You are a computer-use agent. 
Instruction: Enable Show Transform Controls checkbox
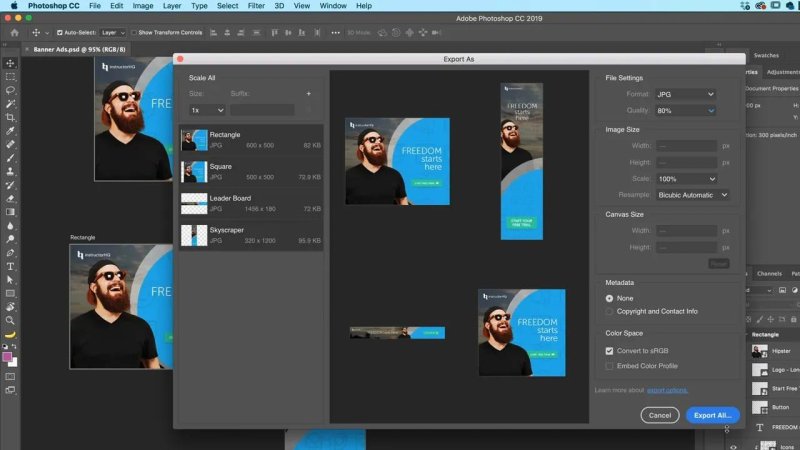pyautogui.click(x=134, y=33)
